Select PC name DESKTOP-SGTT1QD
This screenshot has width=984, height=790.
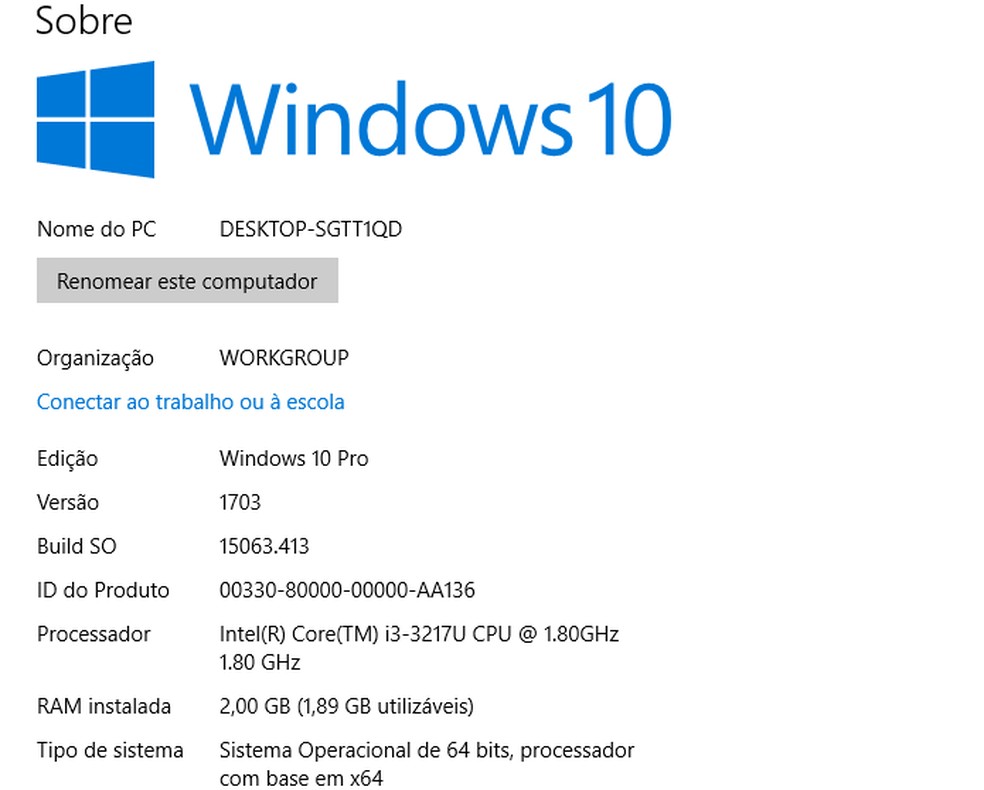tap(311, 229)
